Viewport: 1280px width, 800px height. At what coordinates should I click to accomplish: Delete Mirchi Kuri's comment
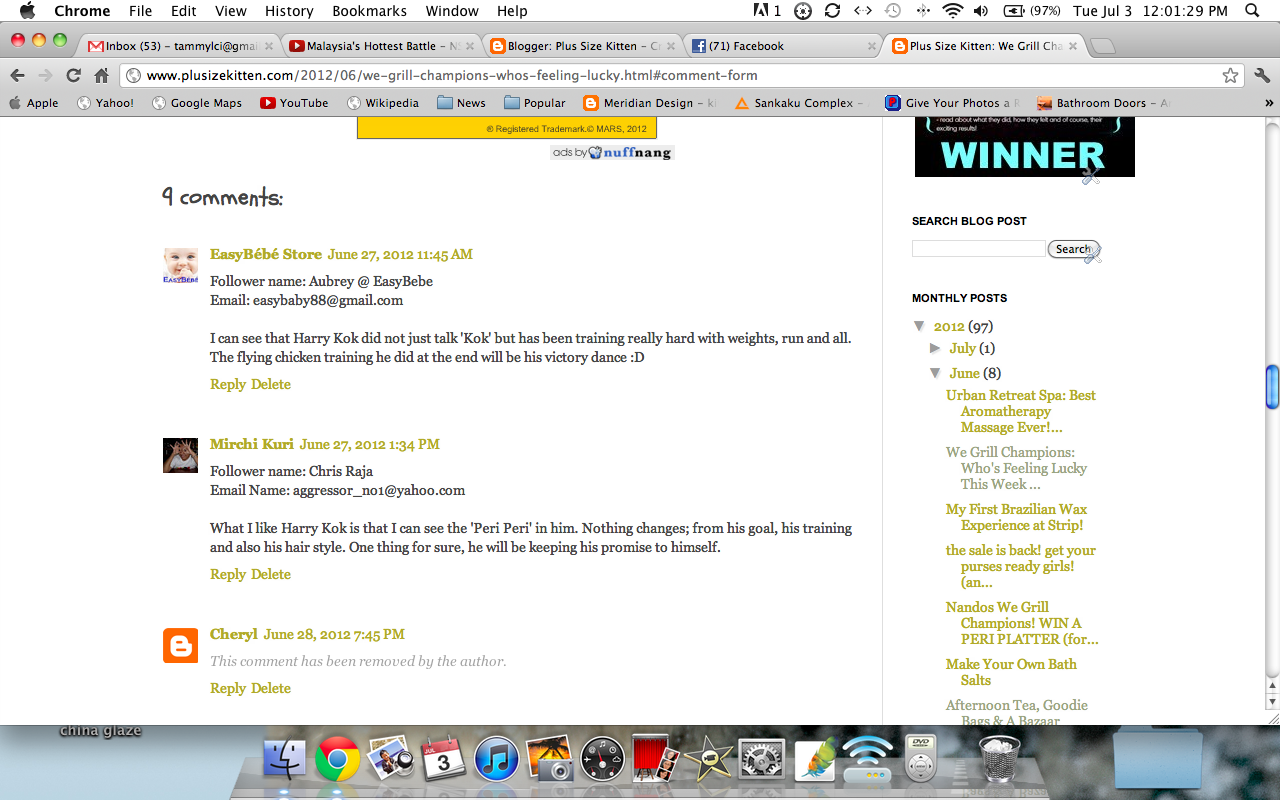(271, 574)
